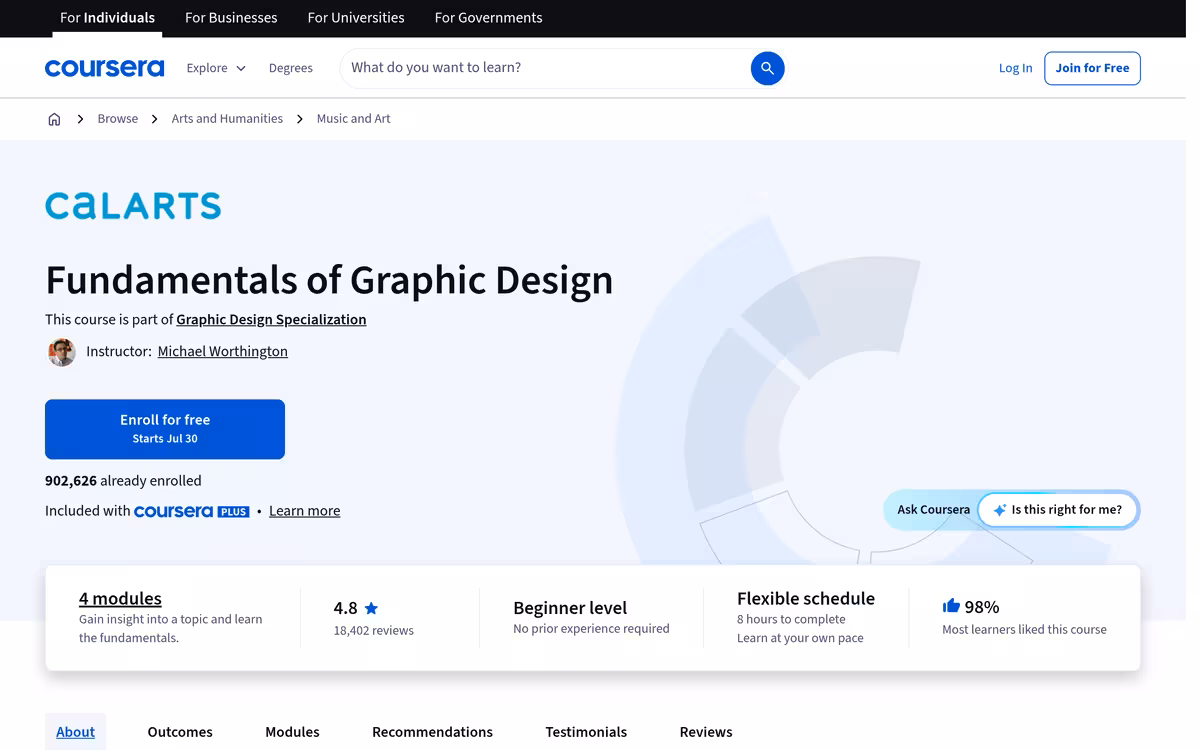Click the Log In link
The height and width of the screenshot is (750, 1200).
click(1015, 68)
